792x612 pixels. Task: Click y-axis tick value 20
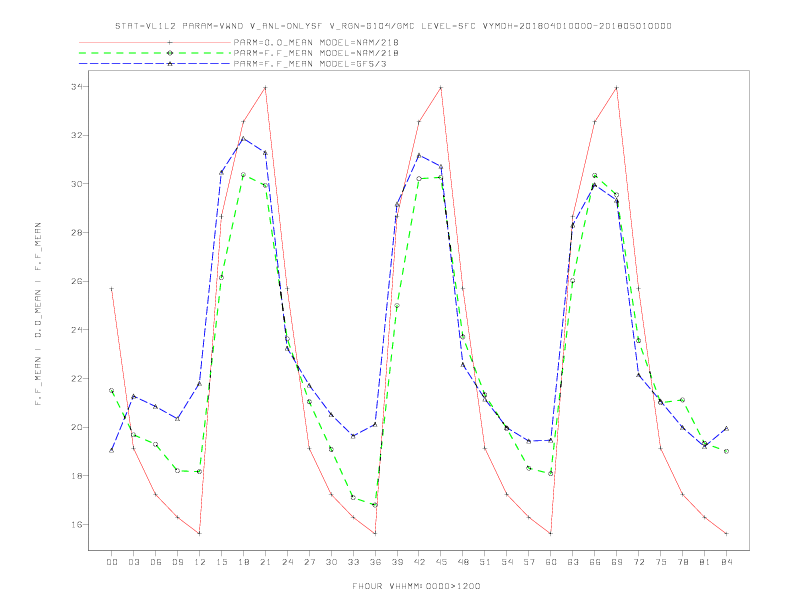click(x=76, y=427)
